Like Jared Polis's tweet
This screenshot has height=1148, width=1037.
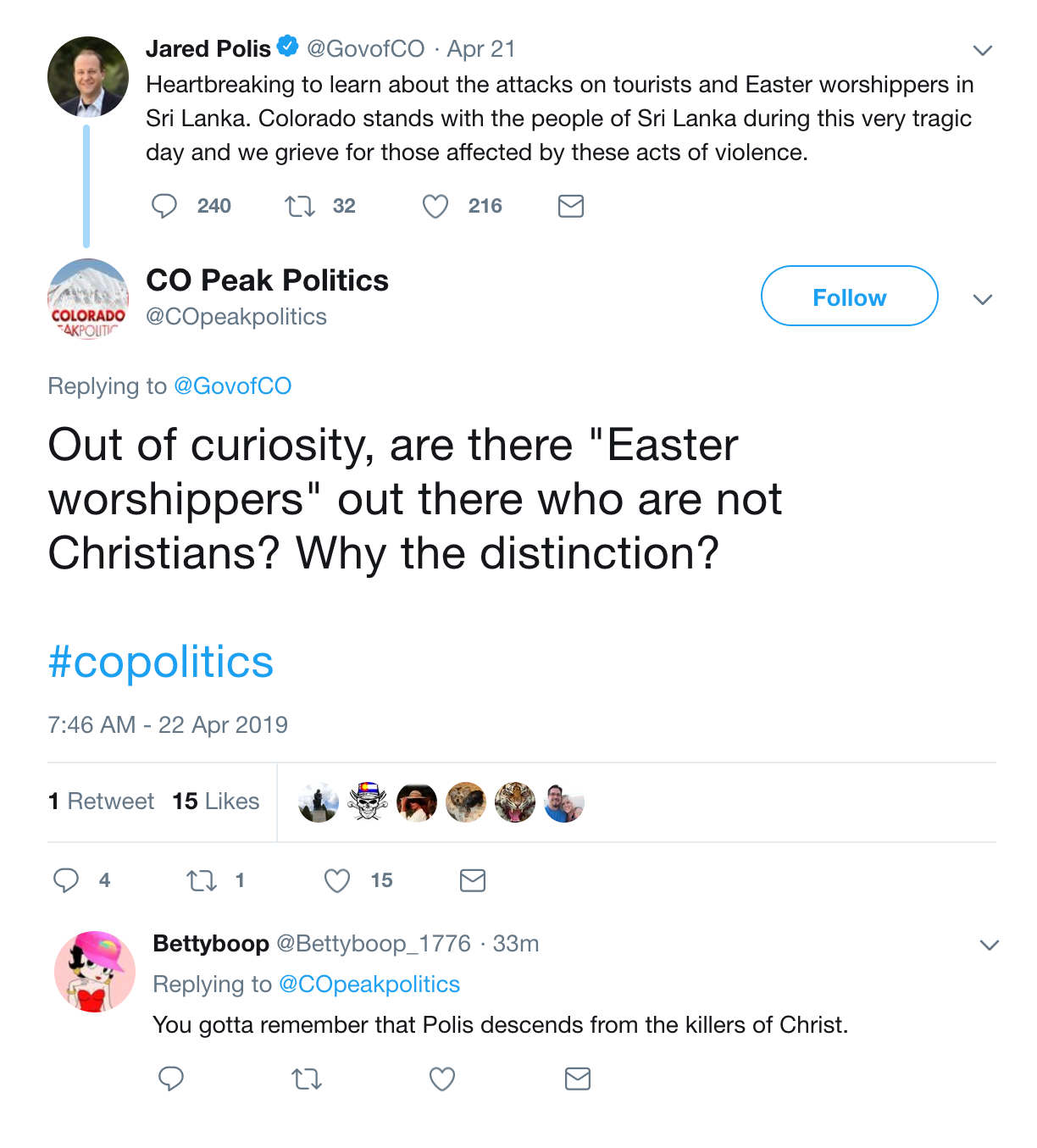pyautogui.click(x=435, y=206)
